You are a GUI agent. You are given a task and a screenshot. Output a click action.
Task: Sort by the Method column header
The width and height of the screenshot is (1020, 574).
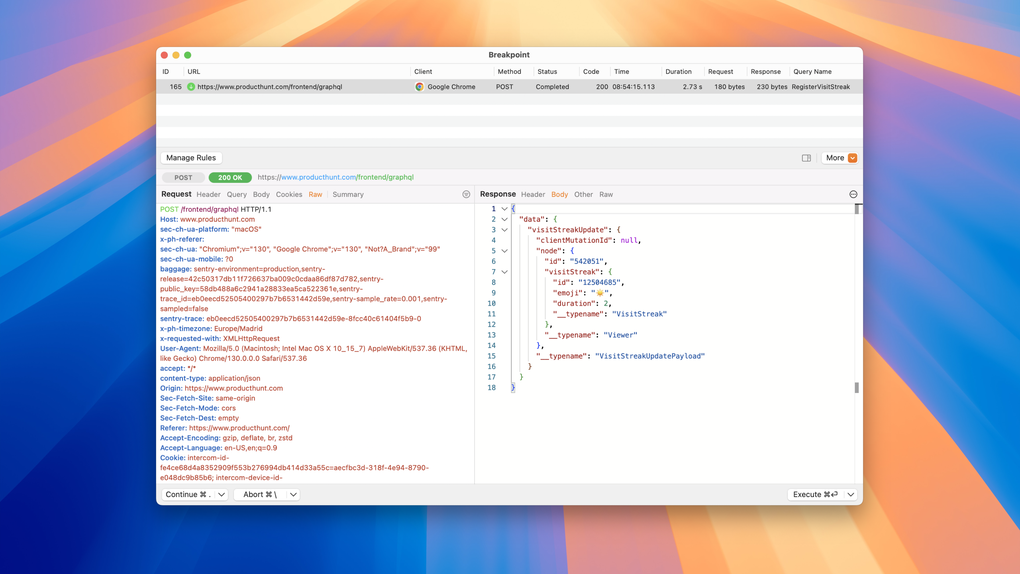(509, 72)
